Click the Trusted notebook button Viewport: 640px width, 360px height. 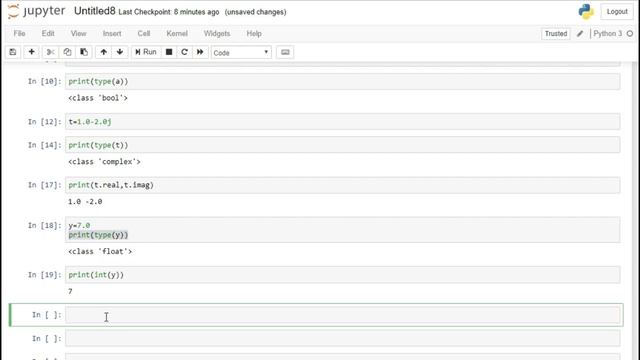coord(556,33)
